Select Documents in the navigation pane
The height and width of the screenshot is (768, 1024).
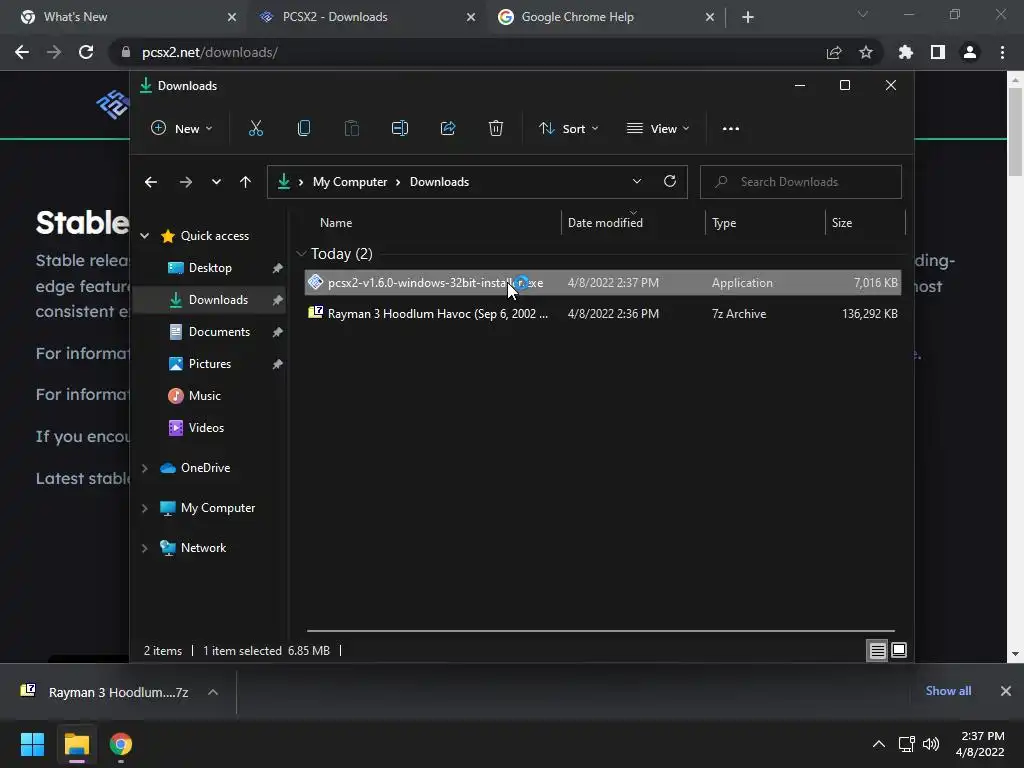(x=219, y=332)
